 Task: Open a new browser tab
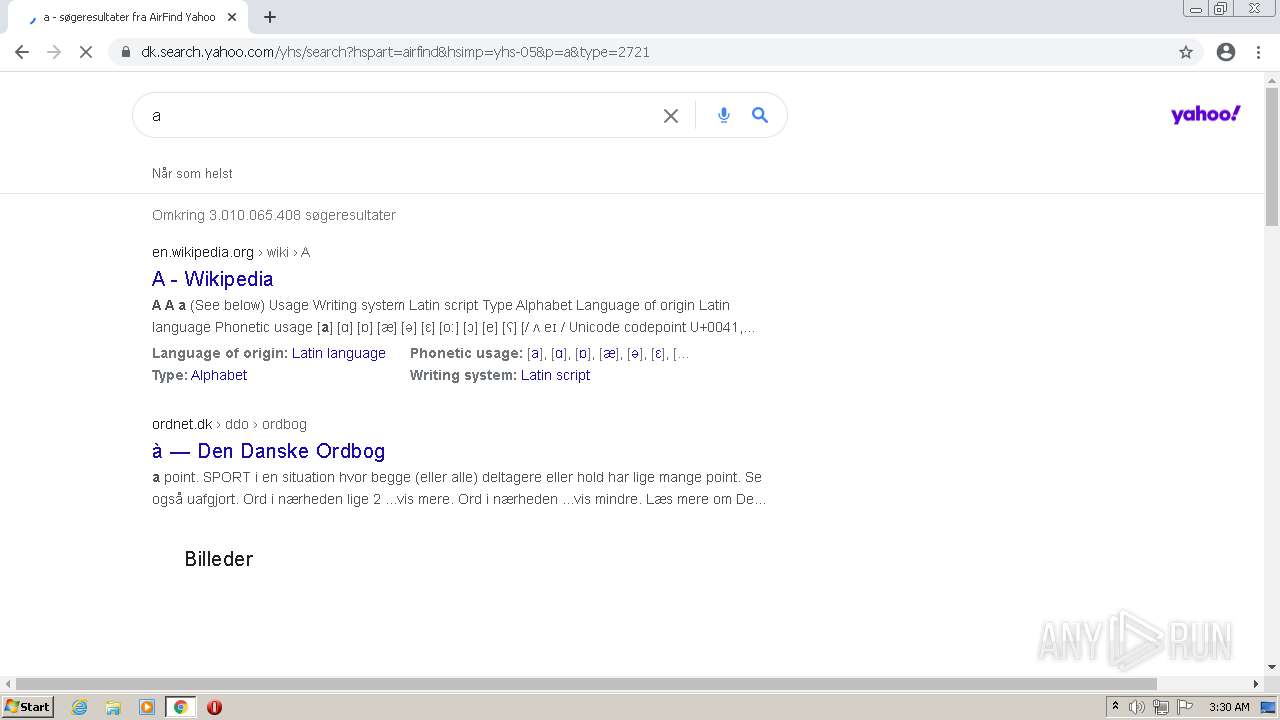coord(270,17)
